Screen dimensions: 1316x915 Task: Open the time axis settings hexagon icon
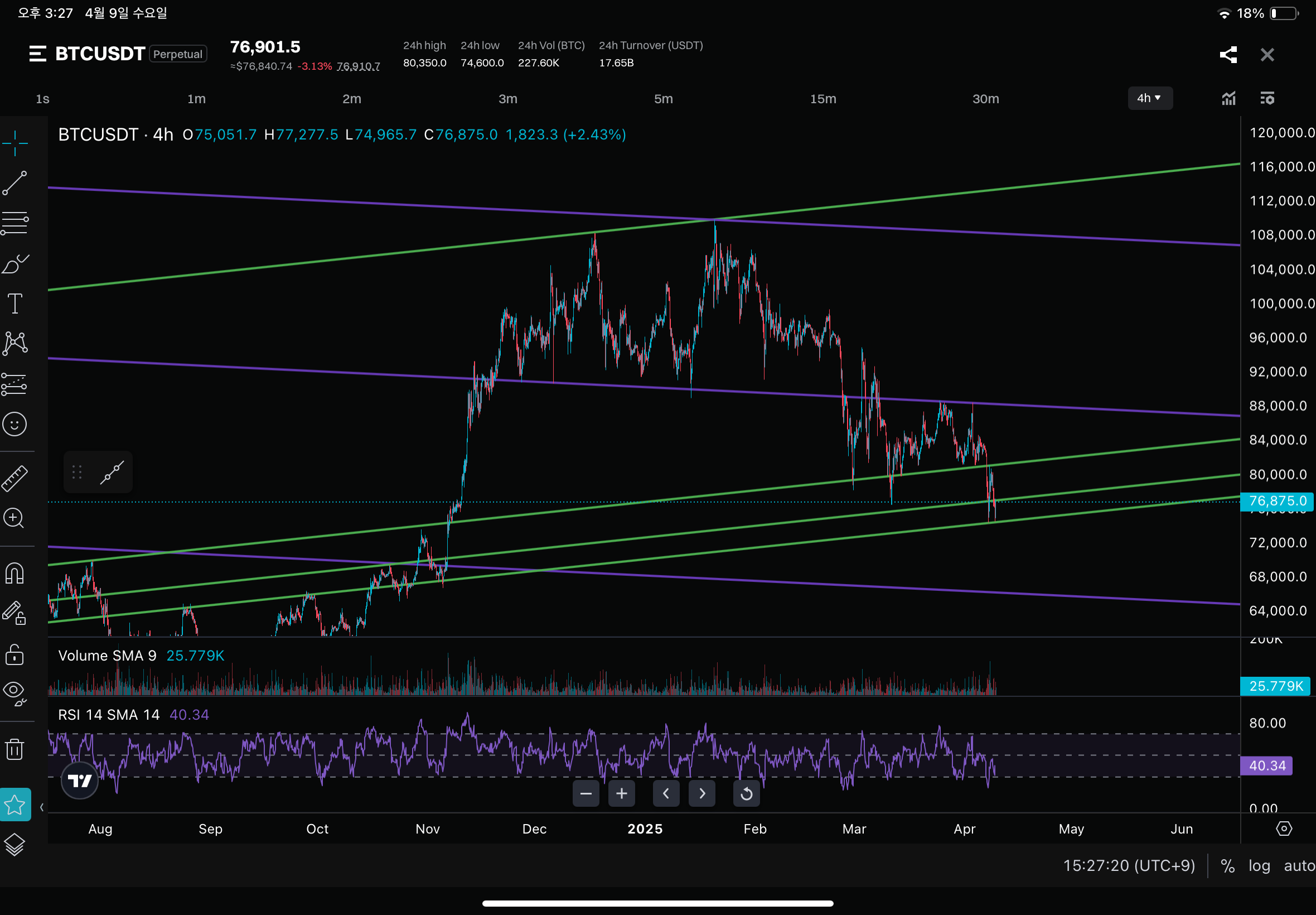1284,829
